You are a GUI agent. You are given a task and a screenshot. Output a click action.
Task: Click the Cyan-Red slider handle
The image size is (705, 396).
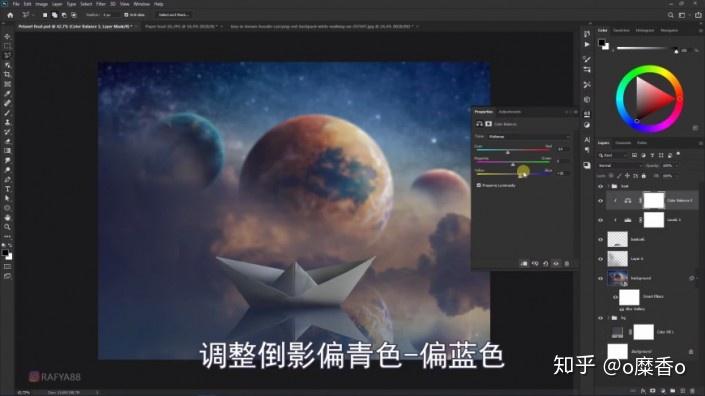pyautogui.click(x=508, y=152)
